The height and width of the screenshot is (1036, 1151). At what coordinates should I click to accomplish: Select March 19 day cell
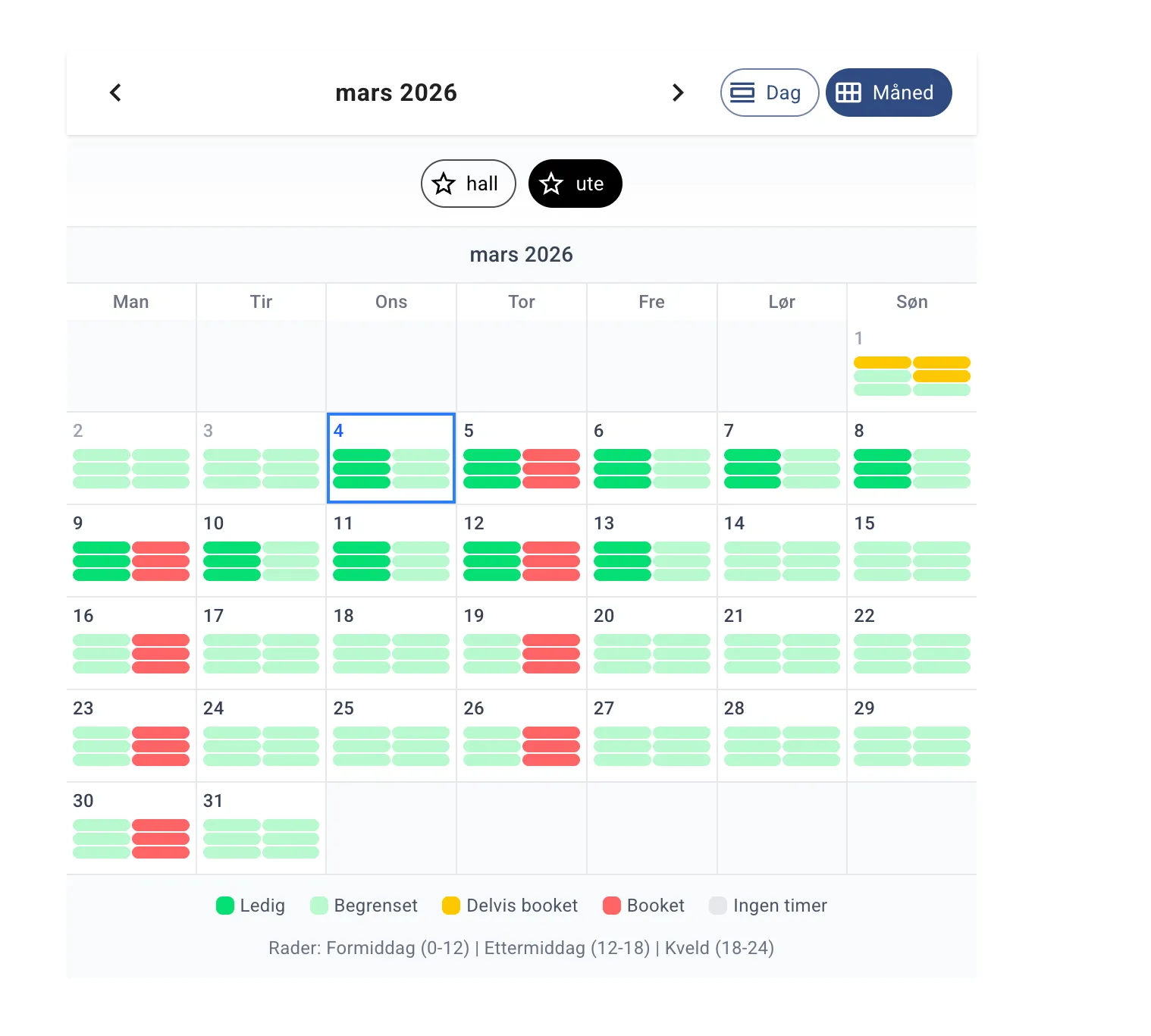point(521,643)
